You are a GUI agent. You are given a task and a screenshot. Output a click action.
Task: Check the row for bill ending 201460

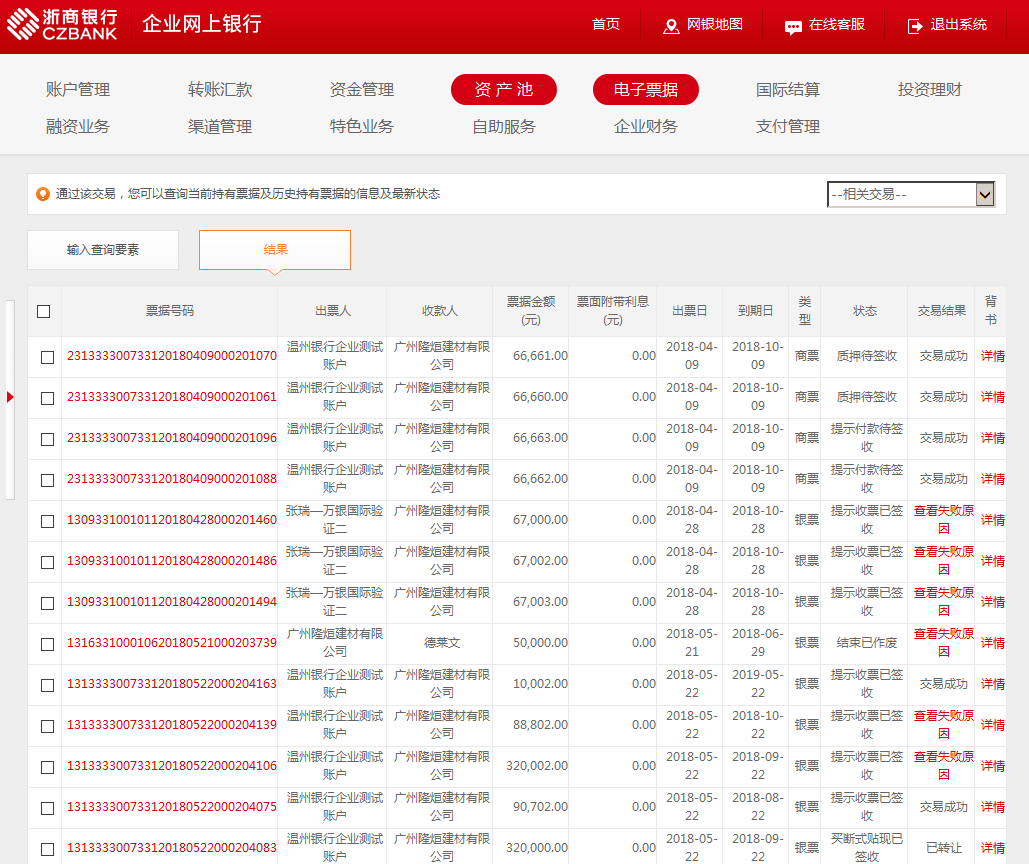pyautogui.click(x=47, y=522)
